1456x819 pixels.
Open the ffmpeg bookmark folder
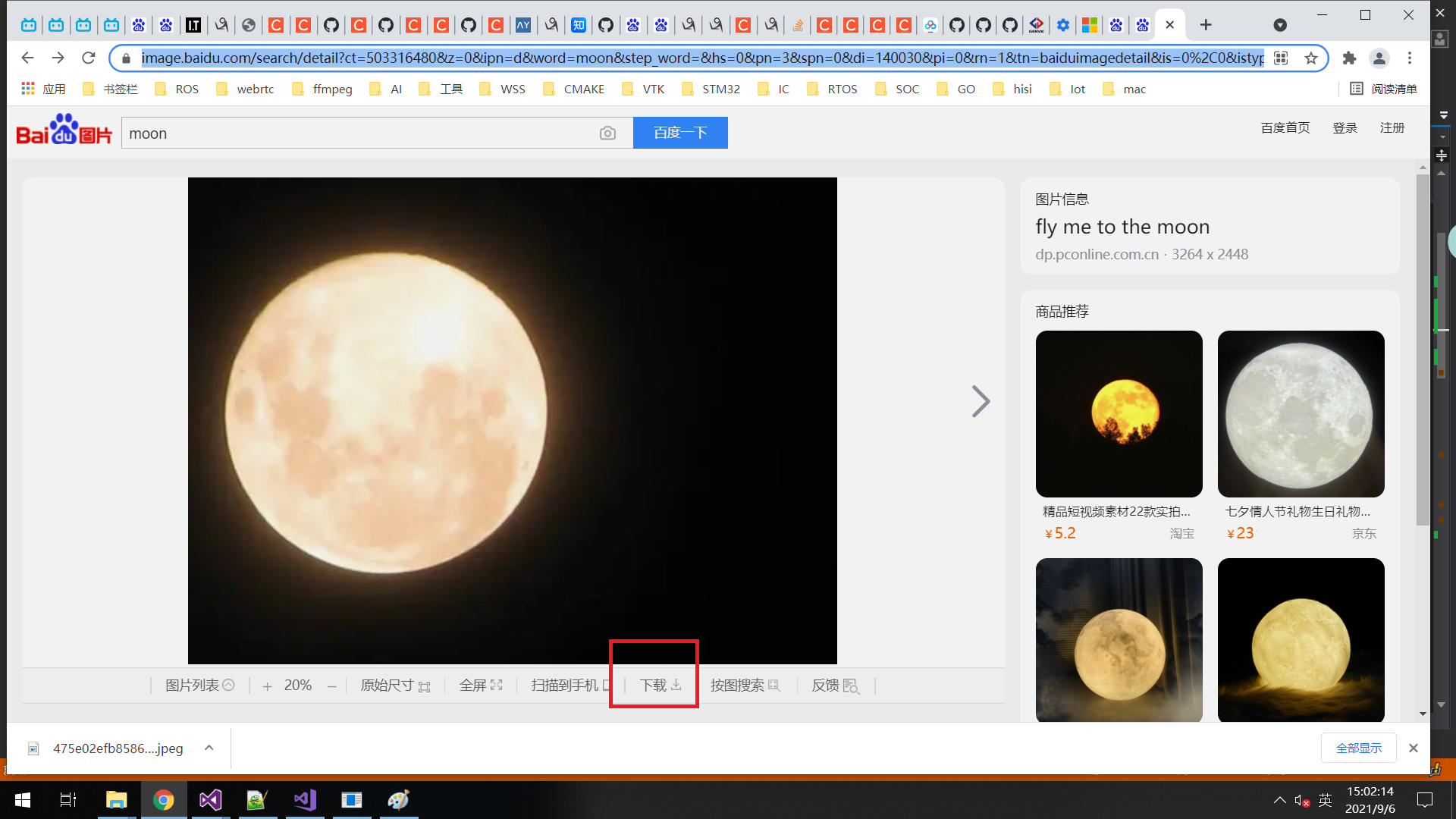click(322, 89)
